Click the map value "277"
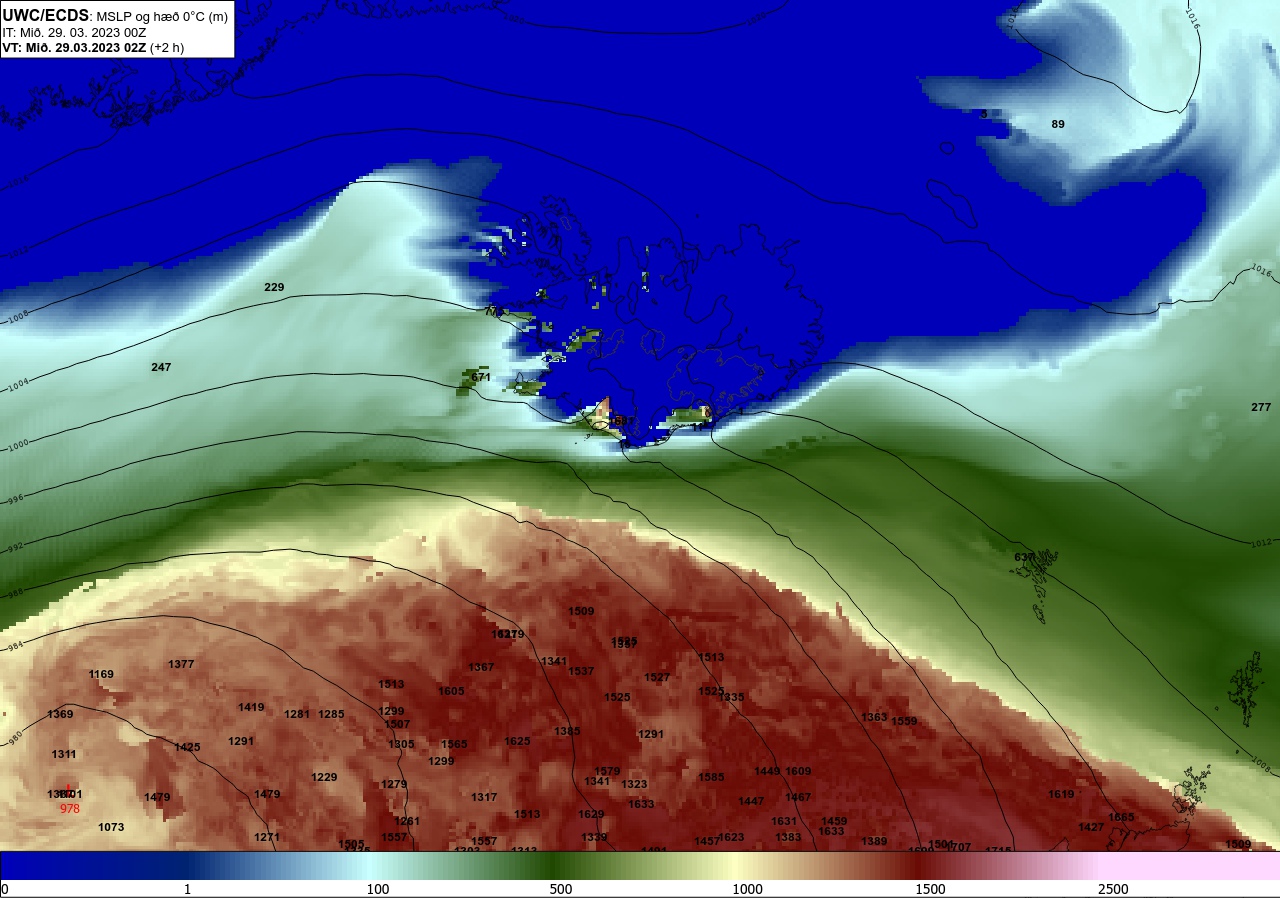Image resolution: width=1280 pixels, height=898 pixels. (x=1261, y=407)
